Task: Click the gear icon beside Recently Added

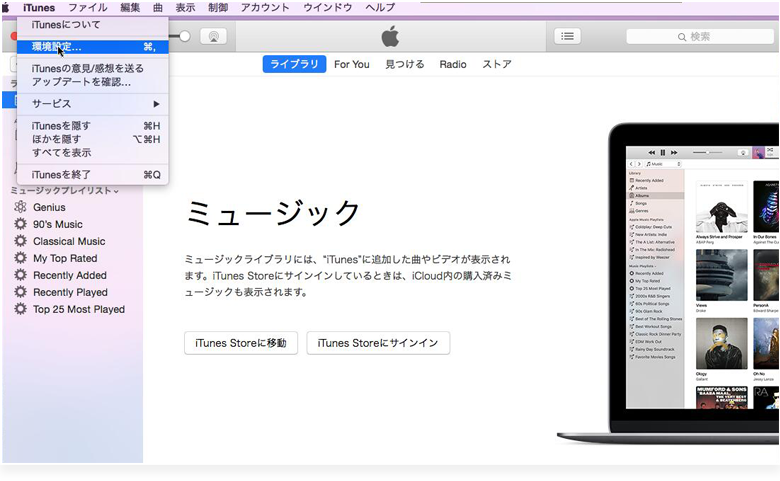Action: (x=20, y=275)
